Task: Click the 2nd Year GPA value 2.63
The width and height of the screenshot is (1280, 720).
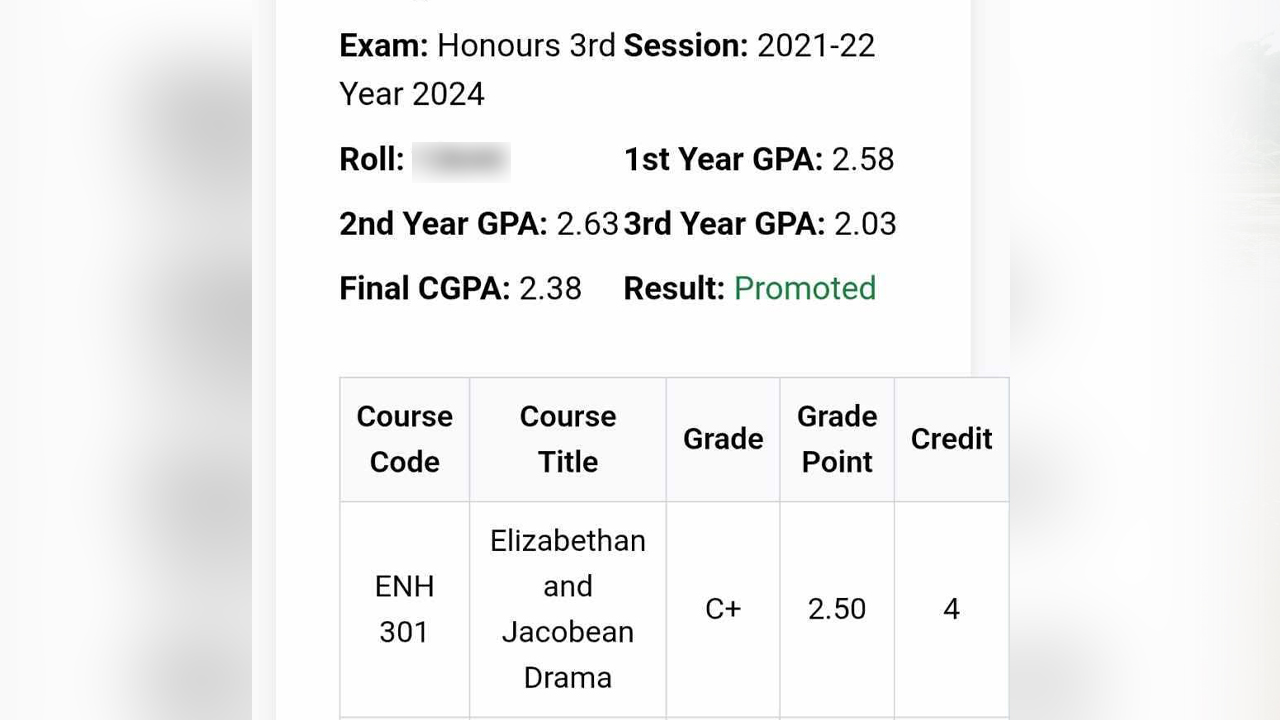Action: point(587,224)
